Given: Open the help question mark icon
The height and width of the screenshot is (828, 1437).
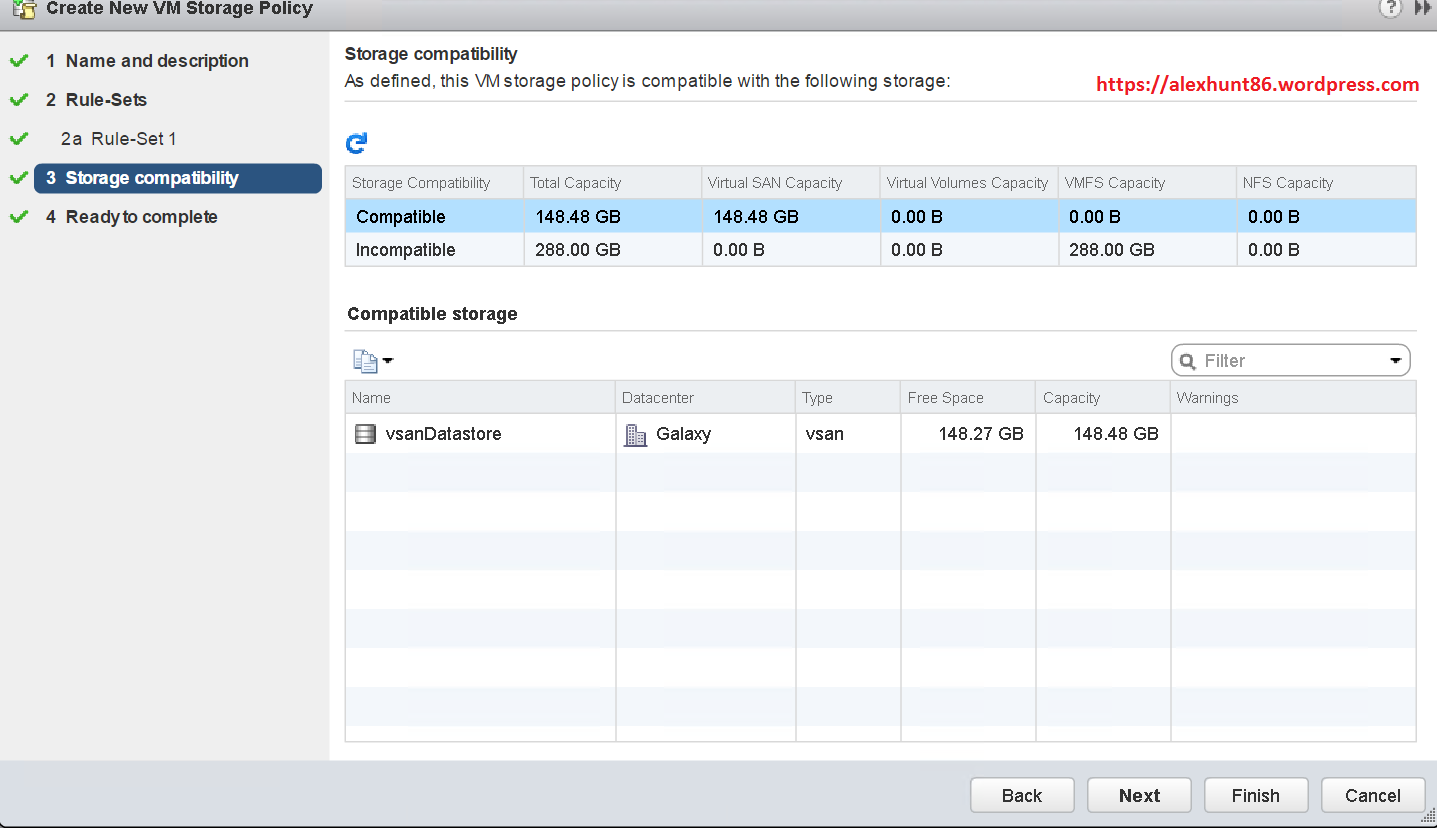Looking at the screenshot, I should click(x=1390, y=8).
